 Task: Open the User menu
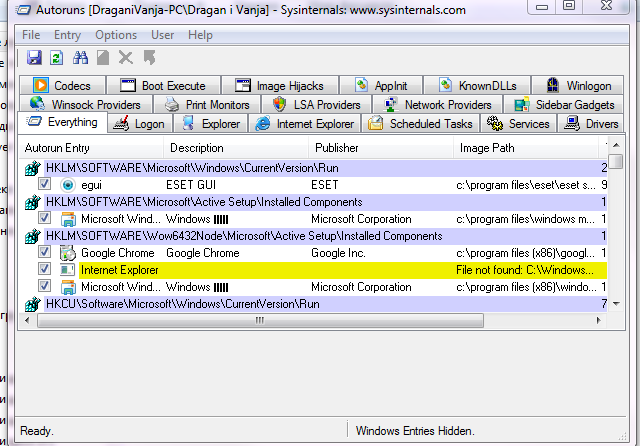[x=162, y=35]
